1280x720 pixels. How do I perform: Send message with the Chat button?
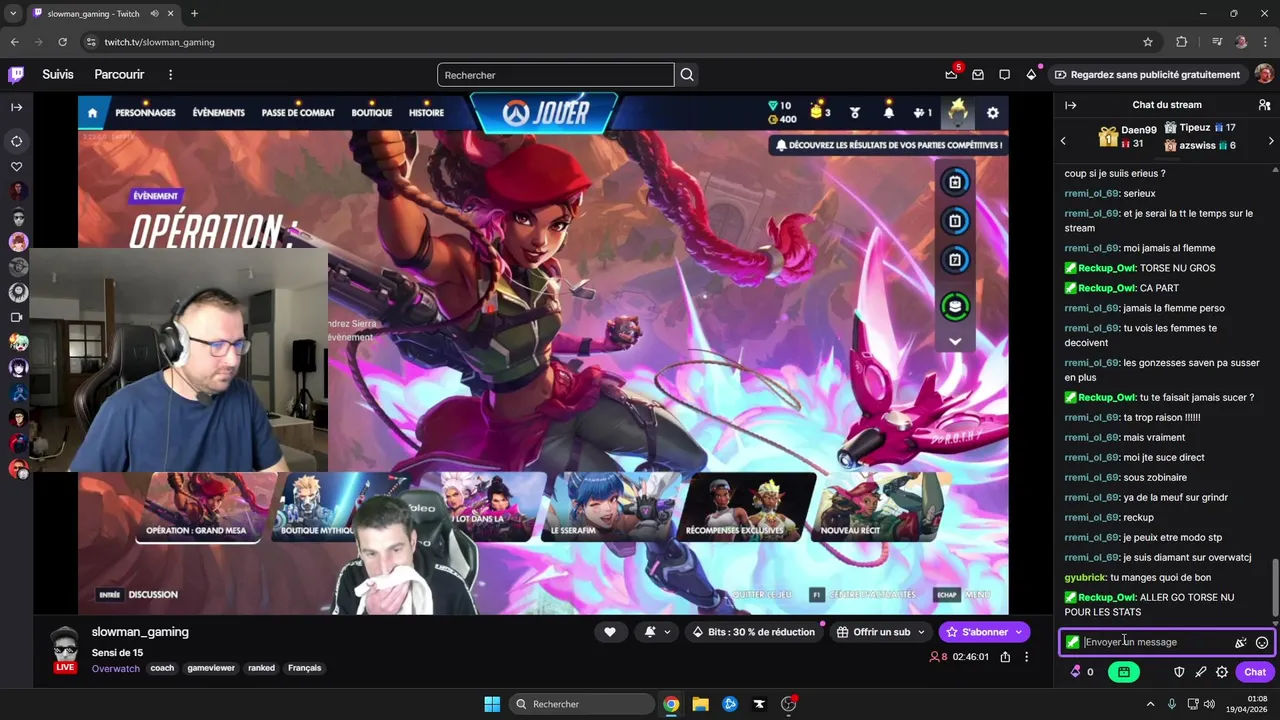[1255, 672]
